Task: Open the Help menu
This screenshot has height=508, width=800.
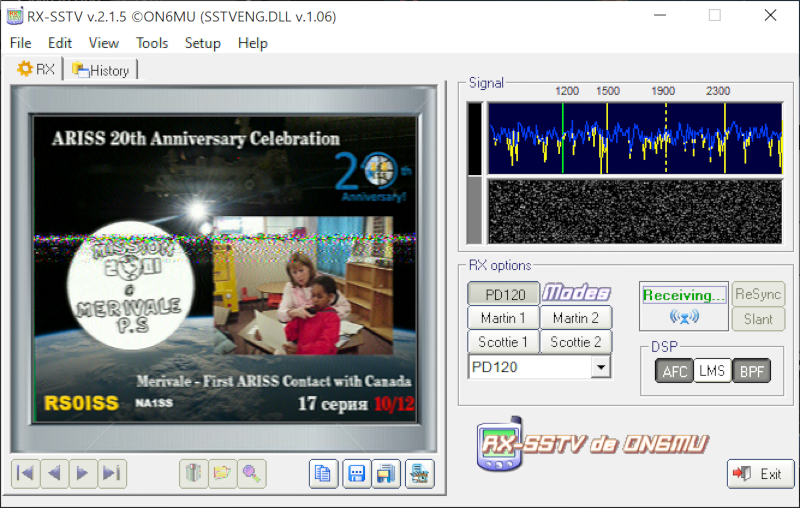Action: (253, 43)
